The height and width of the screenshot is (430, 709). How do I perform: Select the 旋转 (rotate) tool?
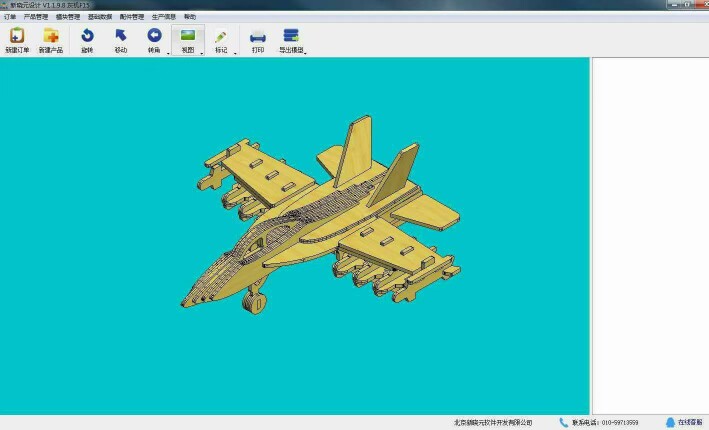87,35
